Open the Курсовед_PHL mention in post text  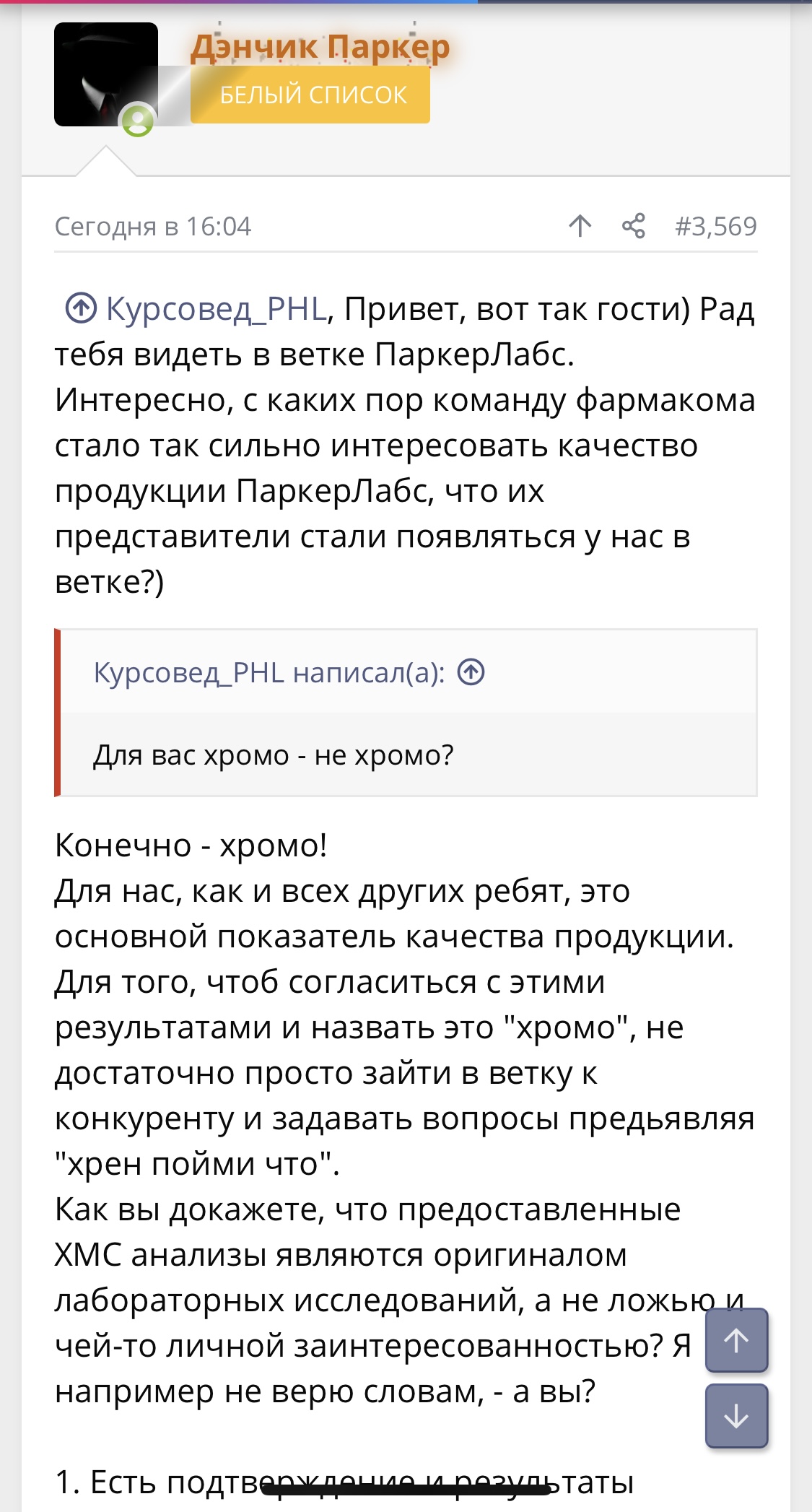tap(217, 309)
